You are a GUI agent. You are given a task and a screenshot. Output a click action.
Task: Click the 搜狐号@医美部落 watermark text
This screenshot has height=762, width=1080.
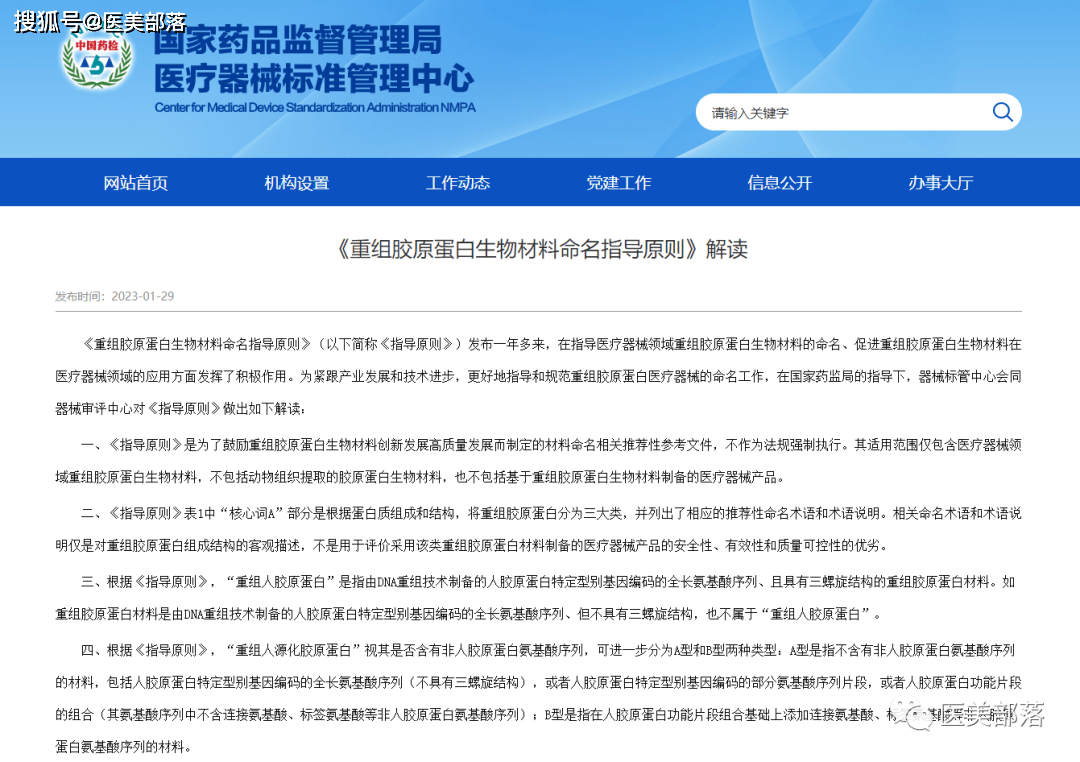(x=100, y=20)
